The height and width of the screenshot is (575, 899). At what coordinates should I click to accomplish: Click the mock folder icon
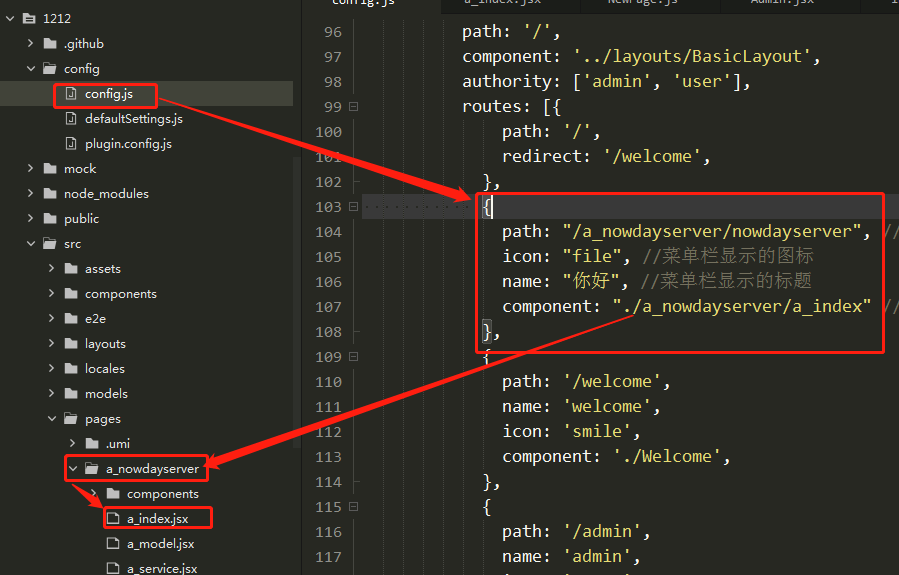(x=50, y=169)
